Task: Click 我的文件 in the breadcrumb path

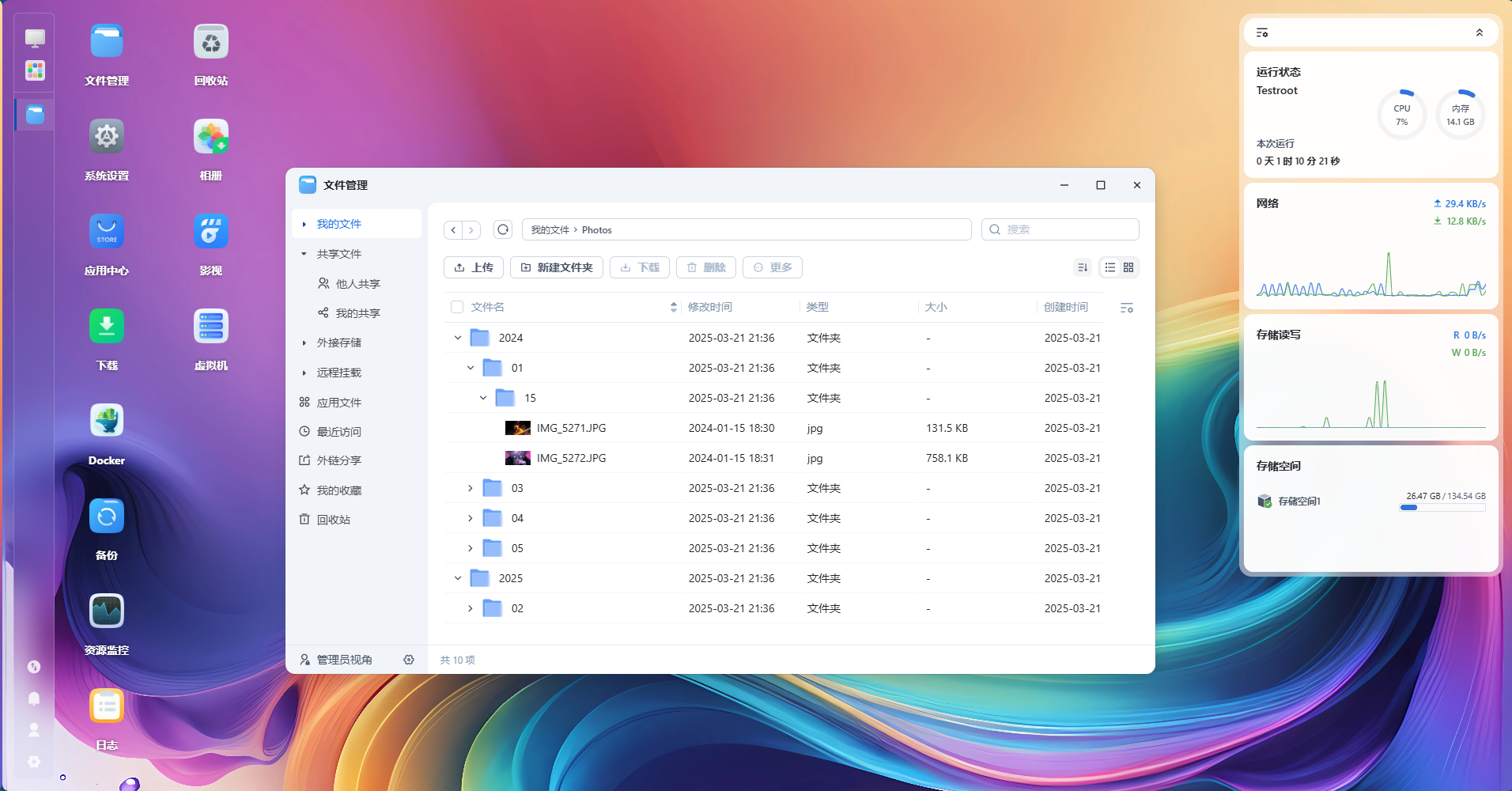Action: [x=550, y=230]
